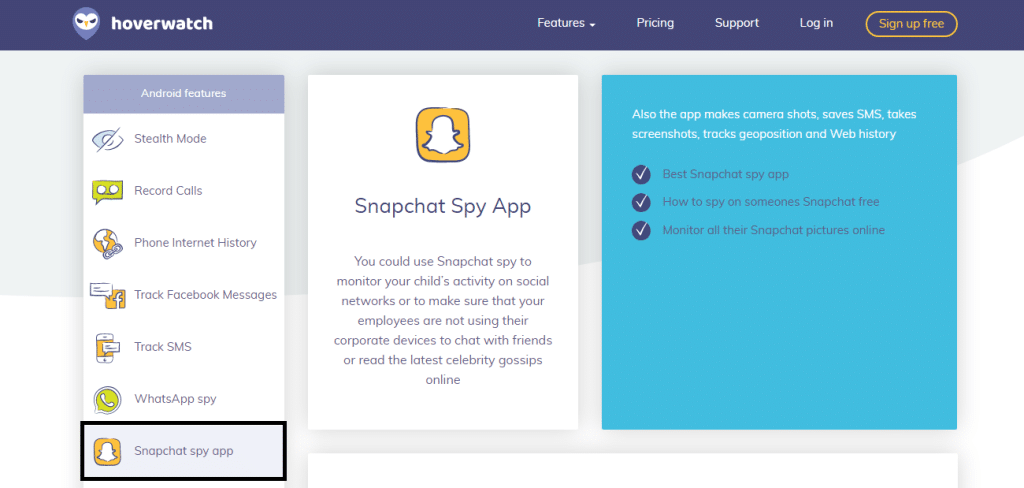Click the Track Facebook Messages icon

click(x=108, y=295)
